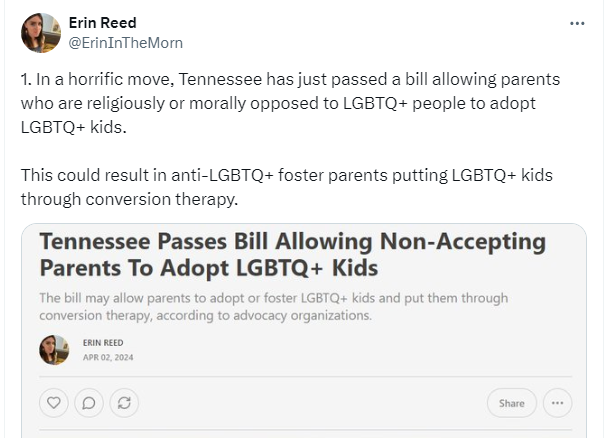
Task: Click the '1.' thread number opening the tweet
Action: point(27,79)
